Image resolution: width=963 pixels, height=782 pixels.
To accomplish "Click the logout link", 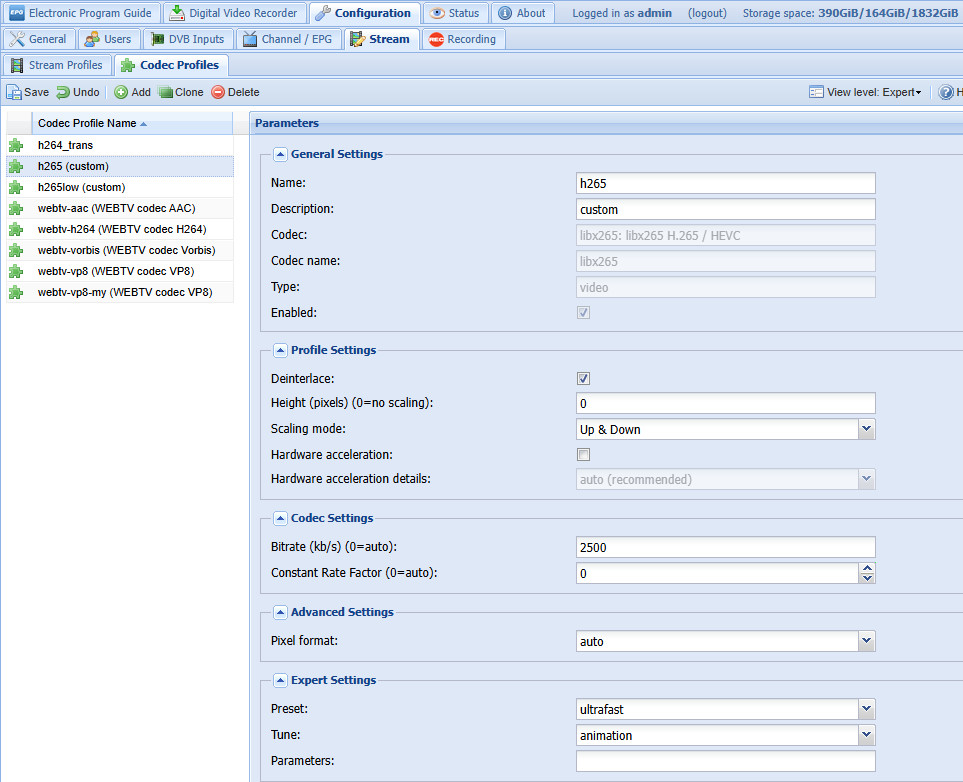I will point(707,13).
